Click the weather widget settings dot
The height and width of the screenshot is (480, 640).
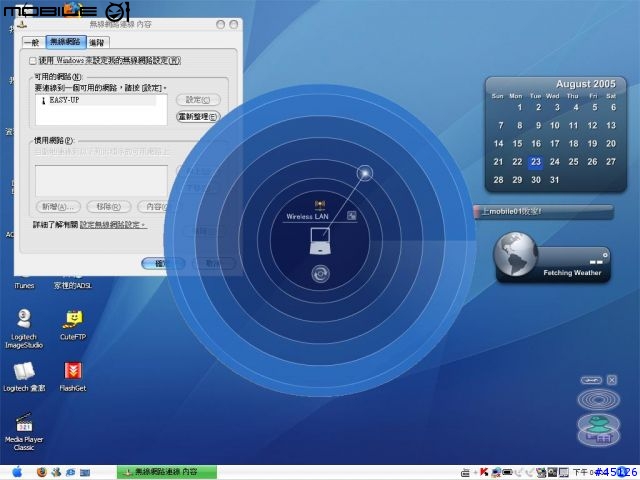tap(605, 255)
